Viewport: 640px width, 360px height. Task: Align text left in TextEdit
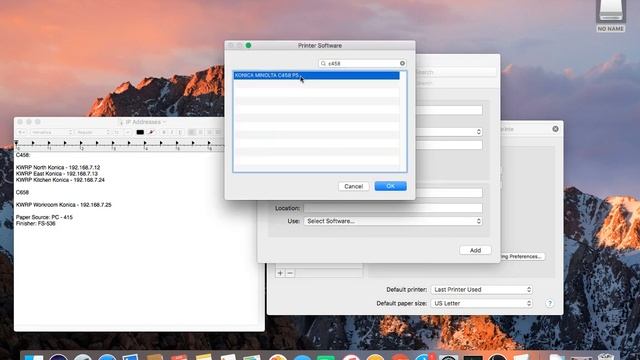(191, 132)
